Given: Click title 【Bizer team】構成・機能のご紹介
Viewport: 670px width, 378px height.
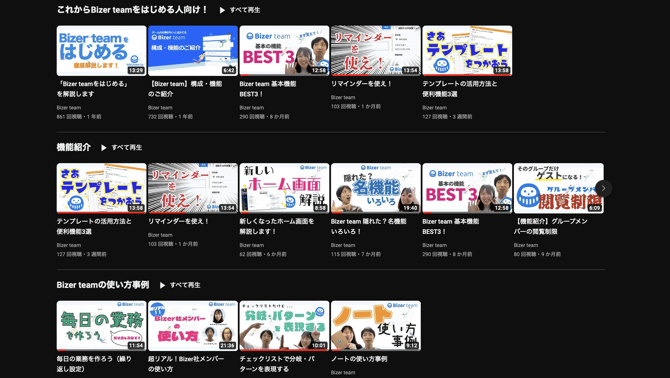Looking at the screenshot, I should (185, 89).
